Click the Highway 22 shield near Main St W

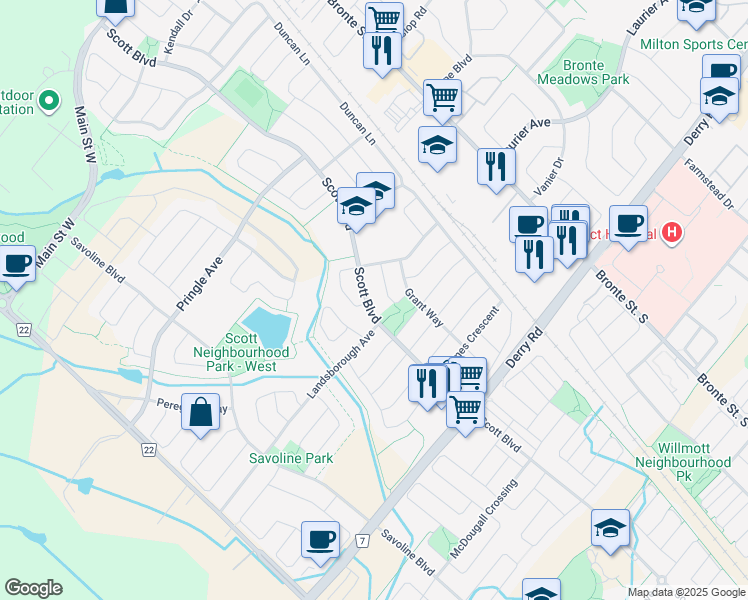coord(24,330)
